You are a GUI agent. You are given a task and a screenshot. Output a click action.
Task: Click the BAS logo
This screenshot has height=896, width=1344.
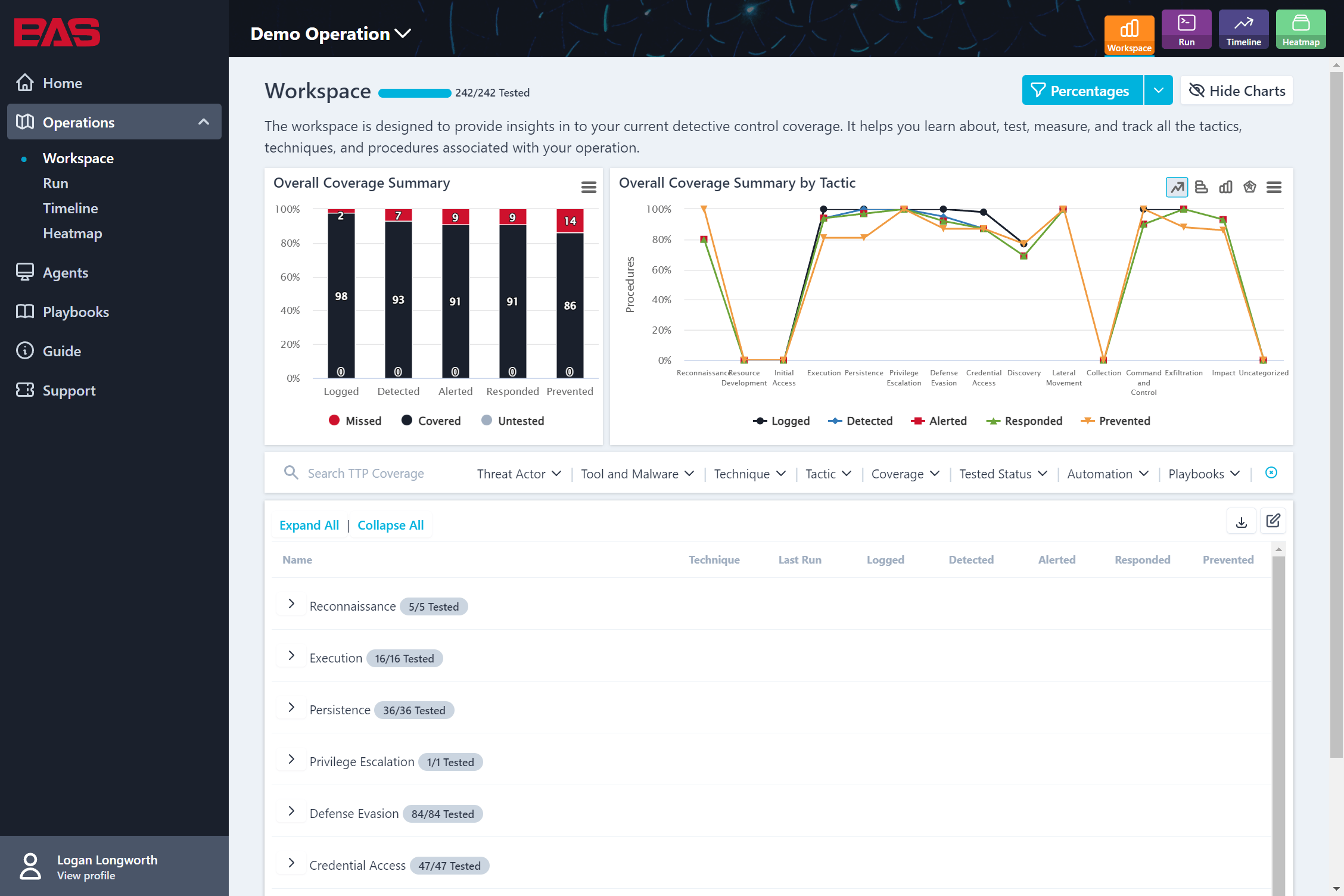pos(57,32)
